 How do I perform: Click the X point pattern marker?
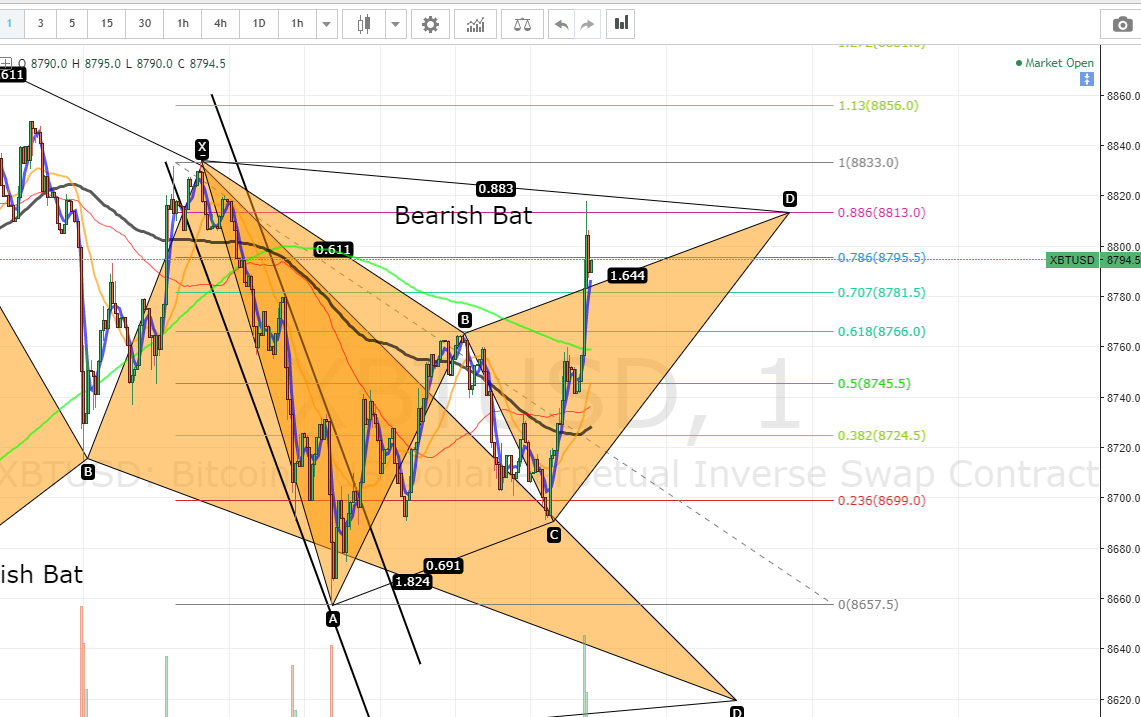click(x=202, y=148)
